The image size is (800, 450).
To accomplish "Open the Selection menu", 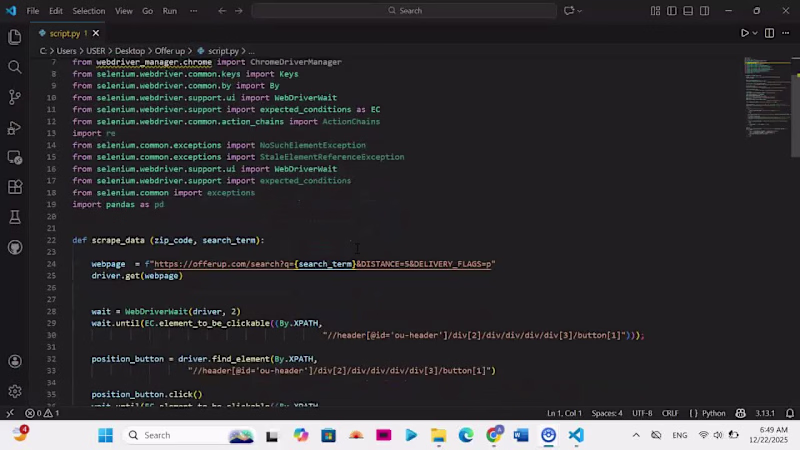I will pos(89,11).
